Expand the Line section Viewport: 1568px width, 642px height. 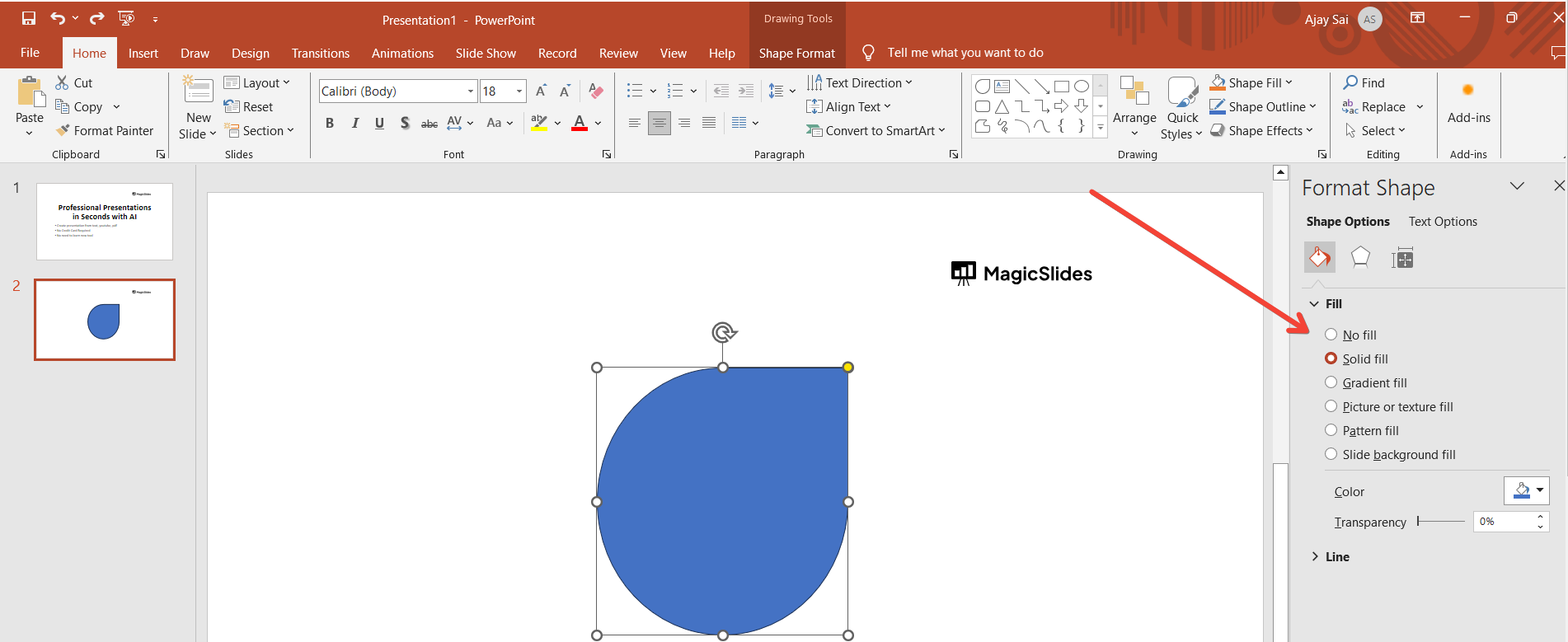[1336, 556]
